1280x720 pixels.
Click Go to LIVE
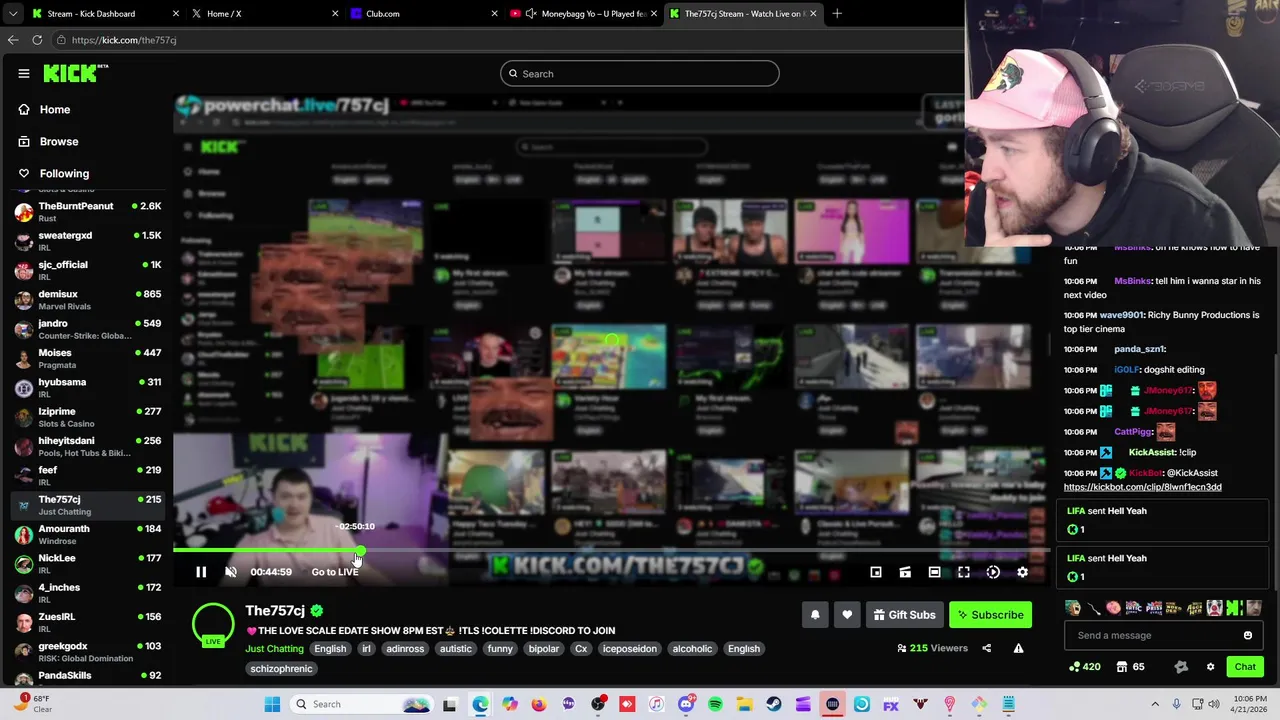pyautogui.click(x=335, y=572)
